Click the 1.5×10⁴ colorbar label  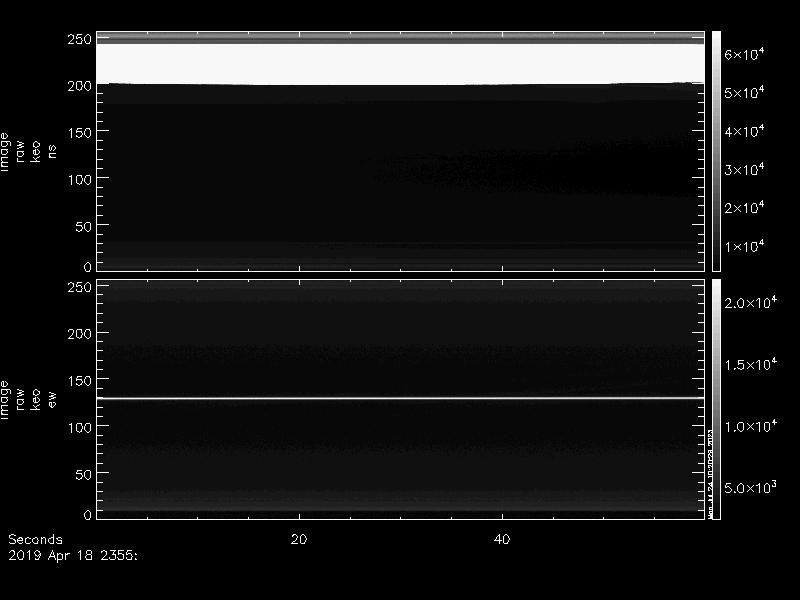(x=751, y=364)
